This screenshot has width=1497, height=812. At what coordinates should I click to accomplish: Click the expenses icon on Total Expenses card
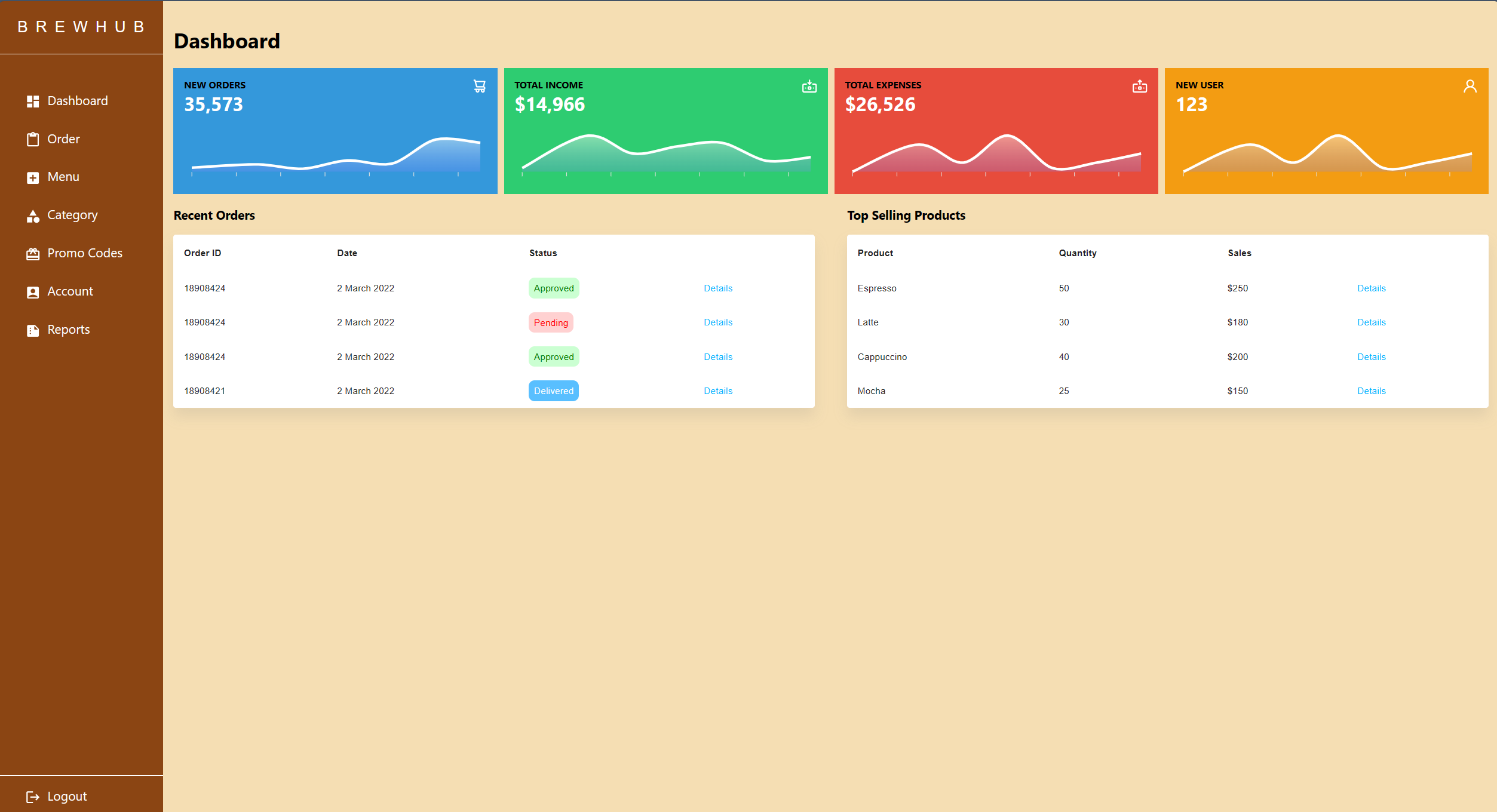coord(1139,87)
